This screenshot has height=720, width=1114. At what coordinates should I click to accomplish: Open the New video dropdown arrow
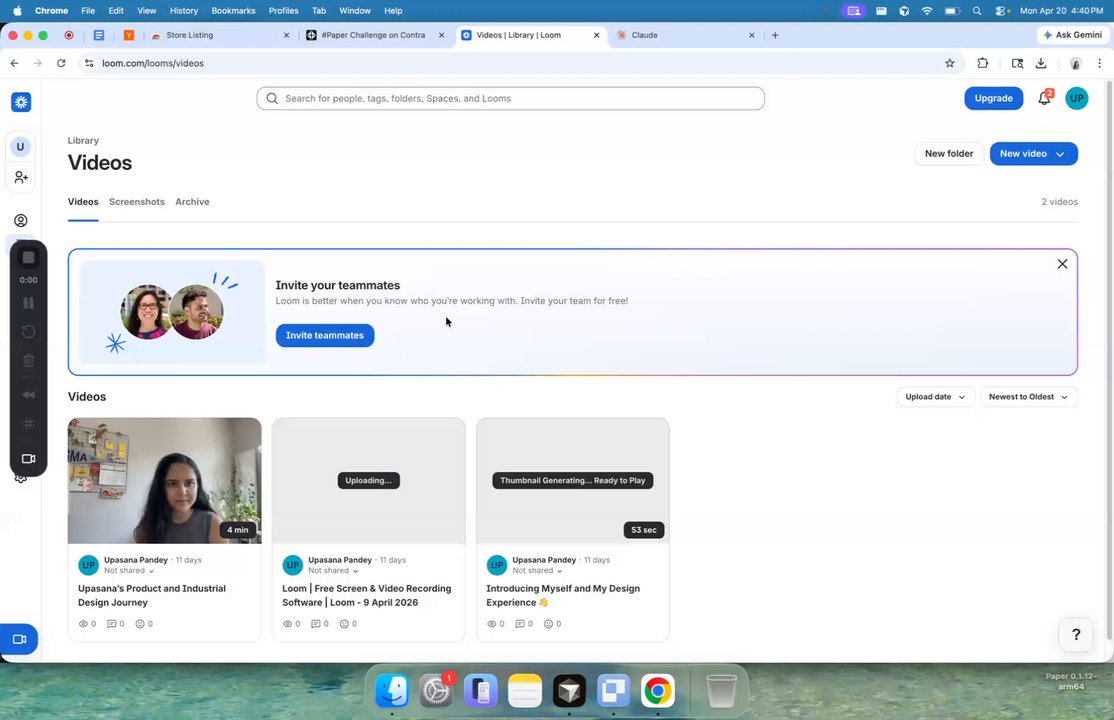coord(1060,154)
